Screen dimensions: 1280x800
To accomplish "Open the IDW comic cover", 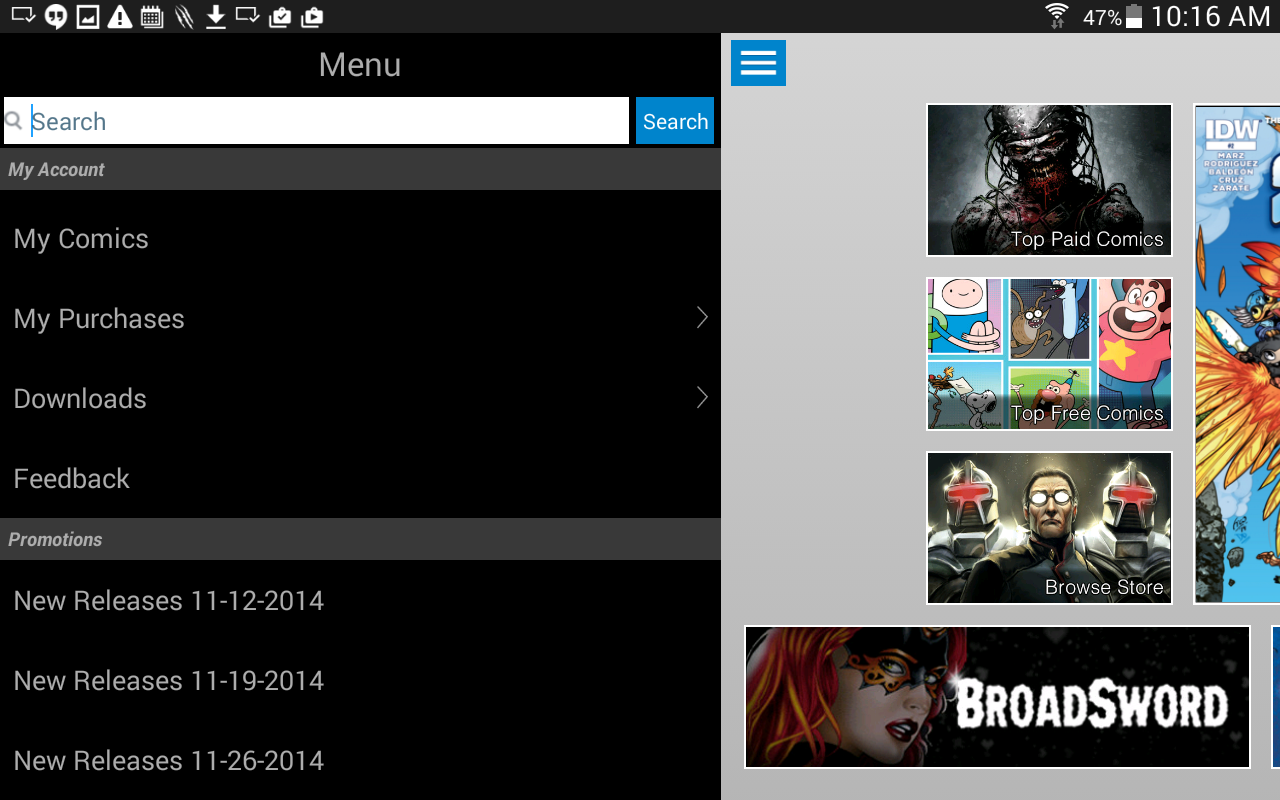I will 1237,354.
